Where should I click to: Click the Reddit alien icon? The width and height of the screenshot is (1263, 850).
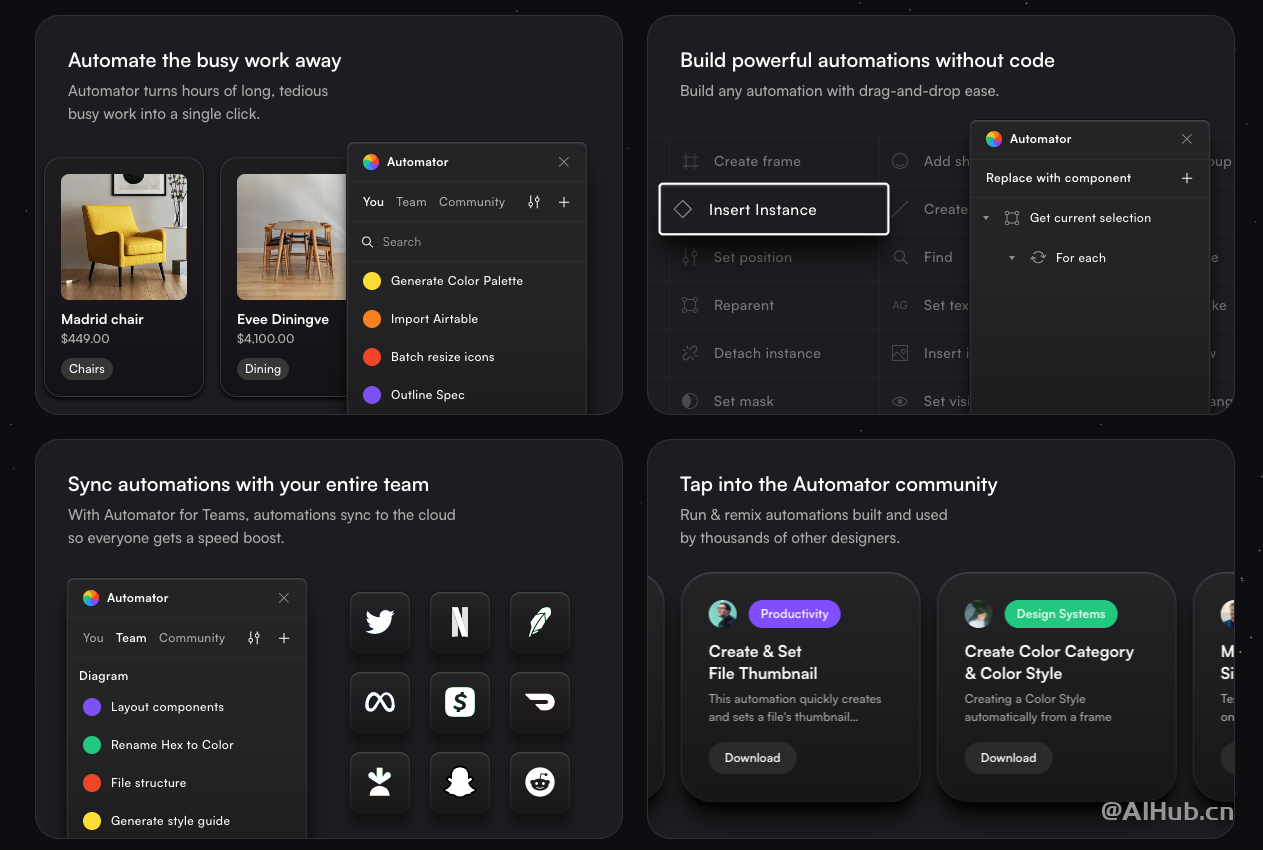pyautogui.click(x=540, y=782)
